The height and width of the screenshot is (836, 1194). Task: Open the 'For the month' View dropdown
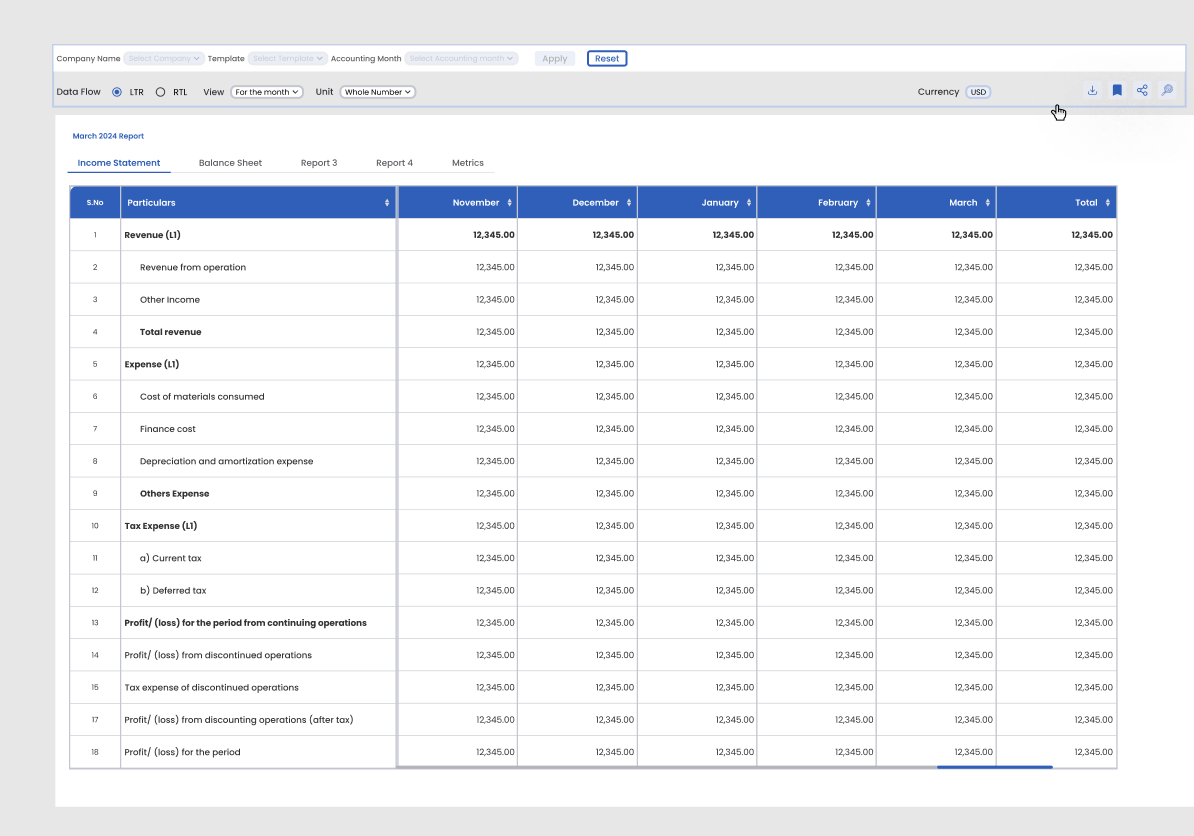tap(267, 92)
